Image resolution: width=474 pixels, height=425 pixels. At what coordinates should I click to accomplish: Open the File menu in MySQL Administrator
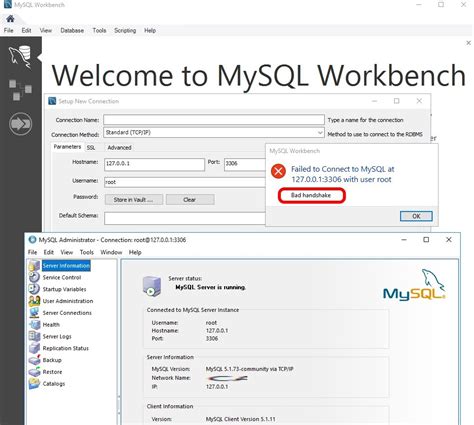pos(32,252)
